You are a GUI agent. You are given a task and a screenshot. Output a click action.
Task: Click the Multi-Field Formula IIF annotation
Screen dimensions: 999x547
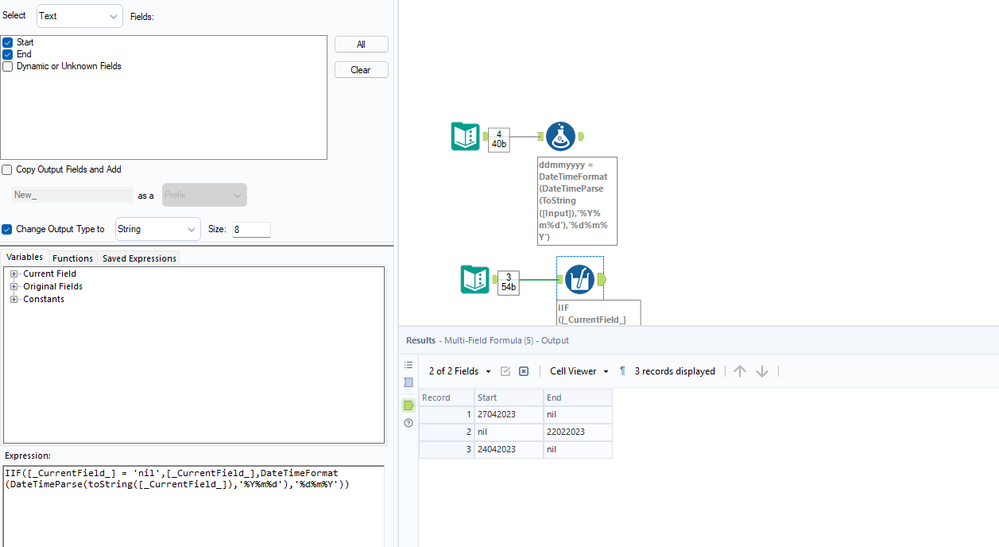598,313
